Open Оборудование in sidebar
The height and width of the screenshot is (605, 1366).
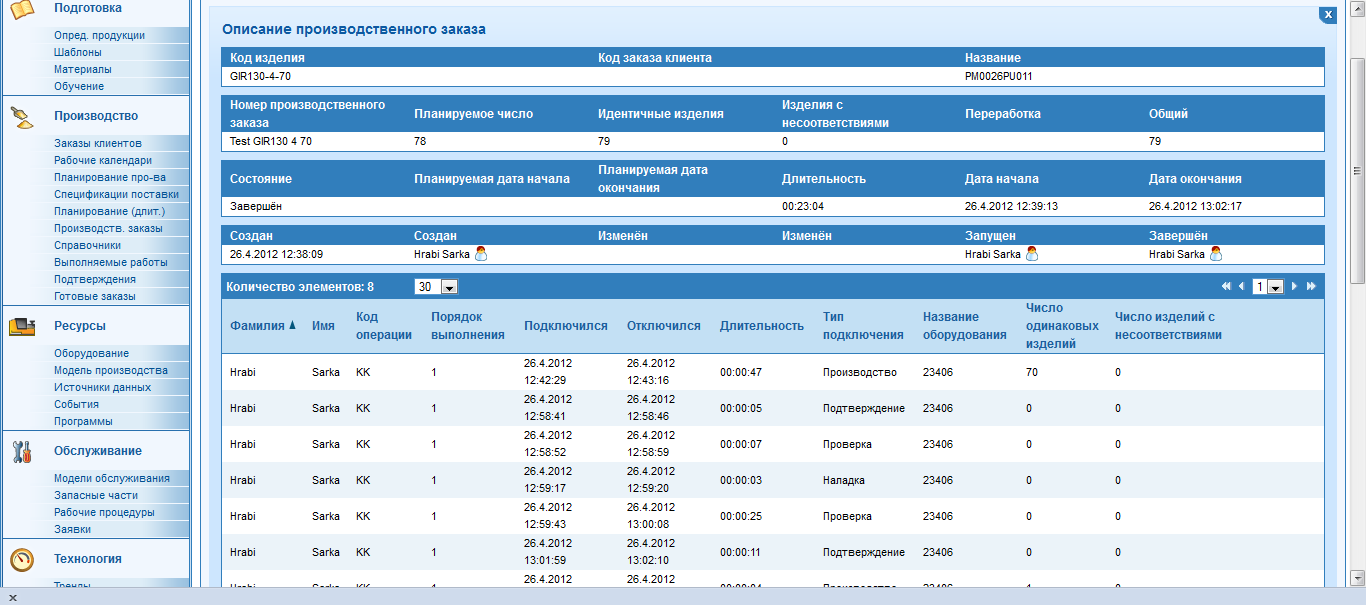(x=91, y=353)
